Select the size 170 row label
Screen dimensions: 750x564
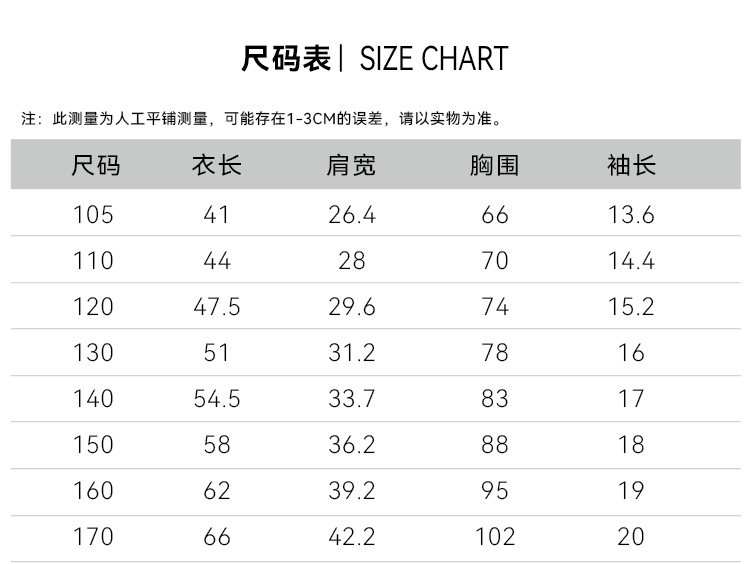(94, 537)
